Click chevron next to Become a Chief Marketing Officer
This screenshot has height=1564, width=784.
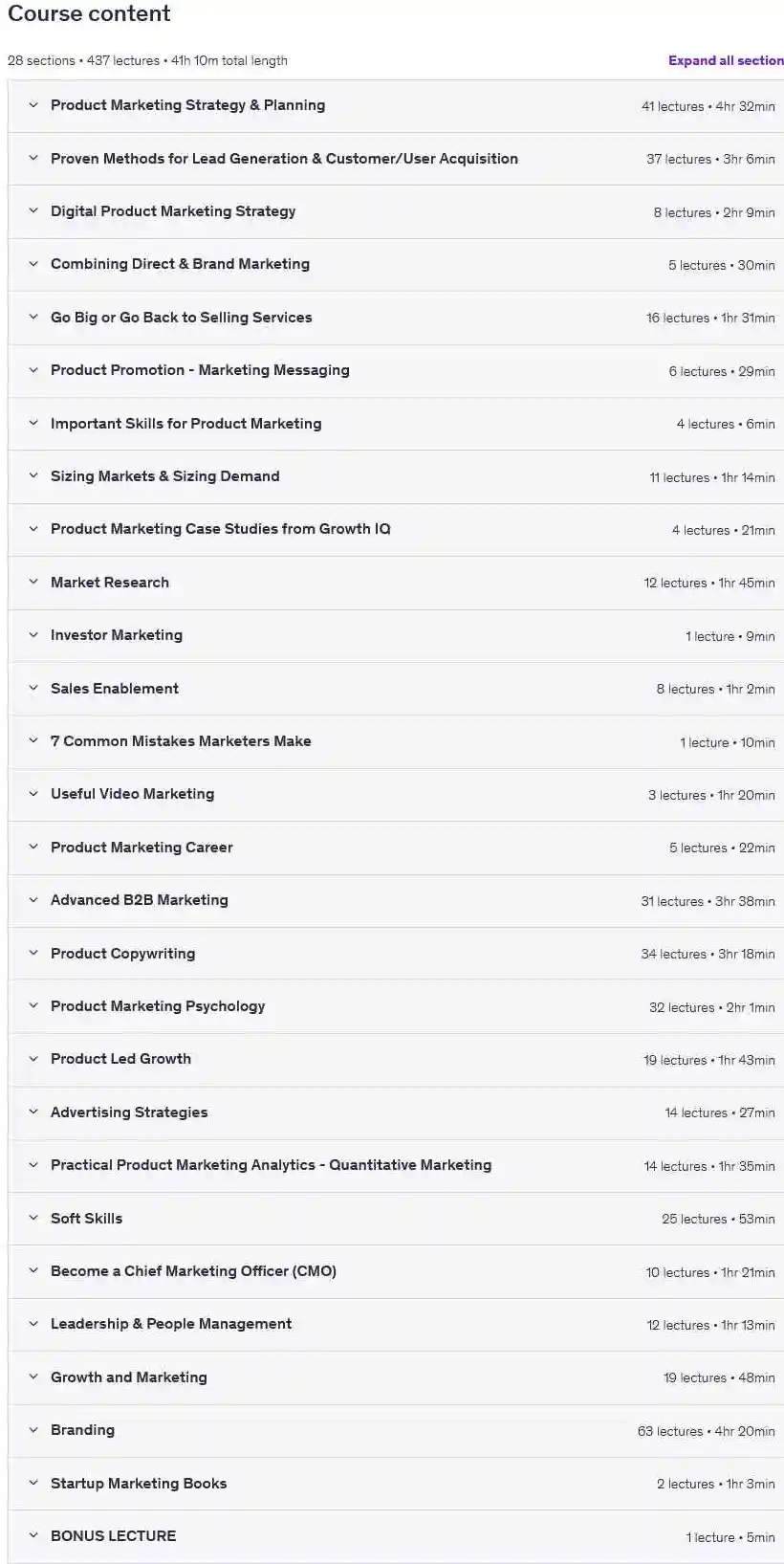(x=33, y=1271)
